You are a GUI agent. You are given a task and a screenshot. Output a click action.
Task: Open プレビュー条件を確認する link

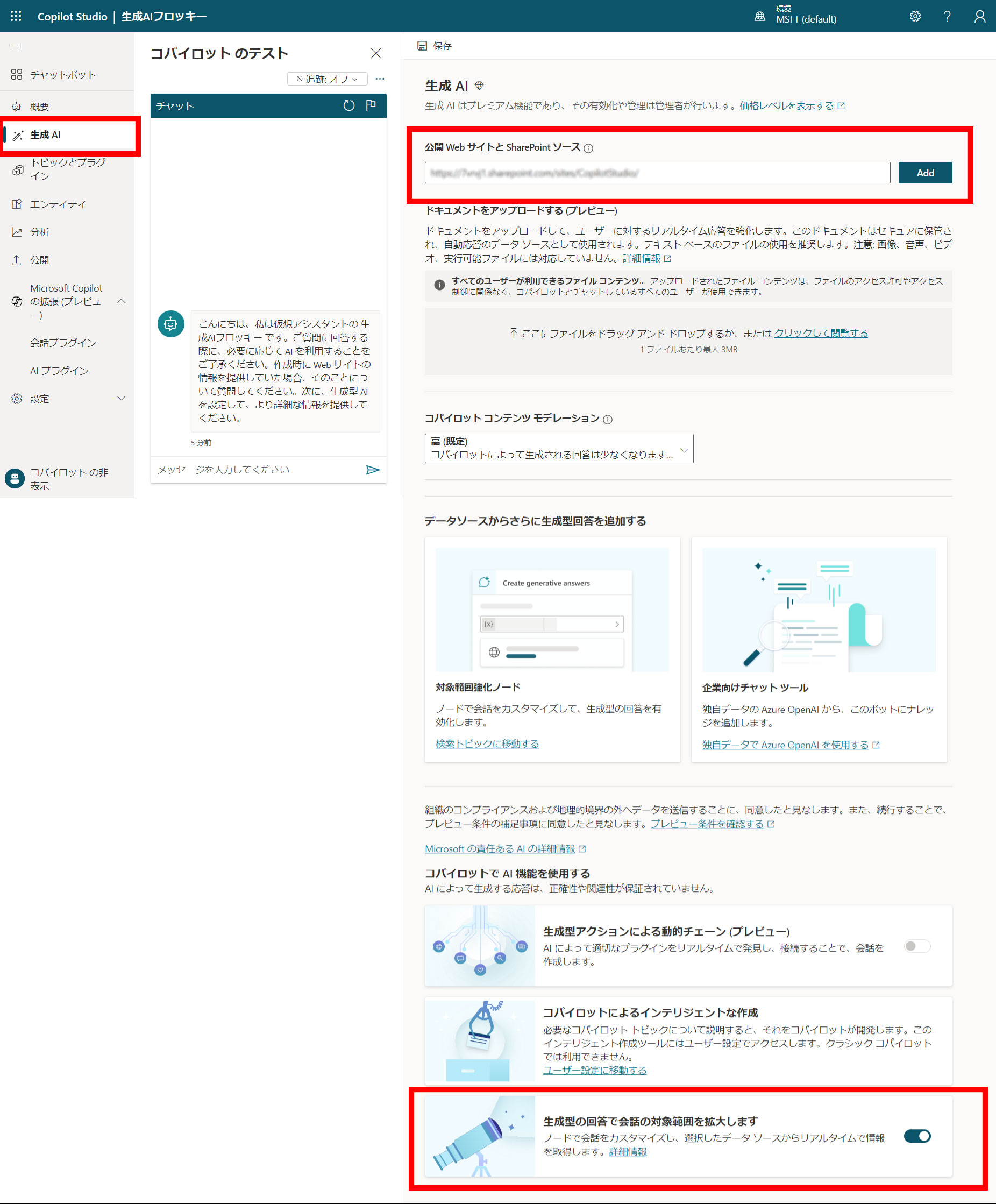[x=707, y=824]
